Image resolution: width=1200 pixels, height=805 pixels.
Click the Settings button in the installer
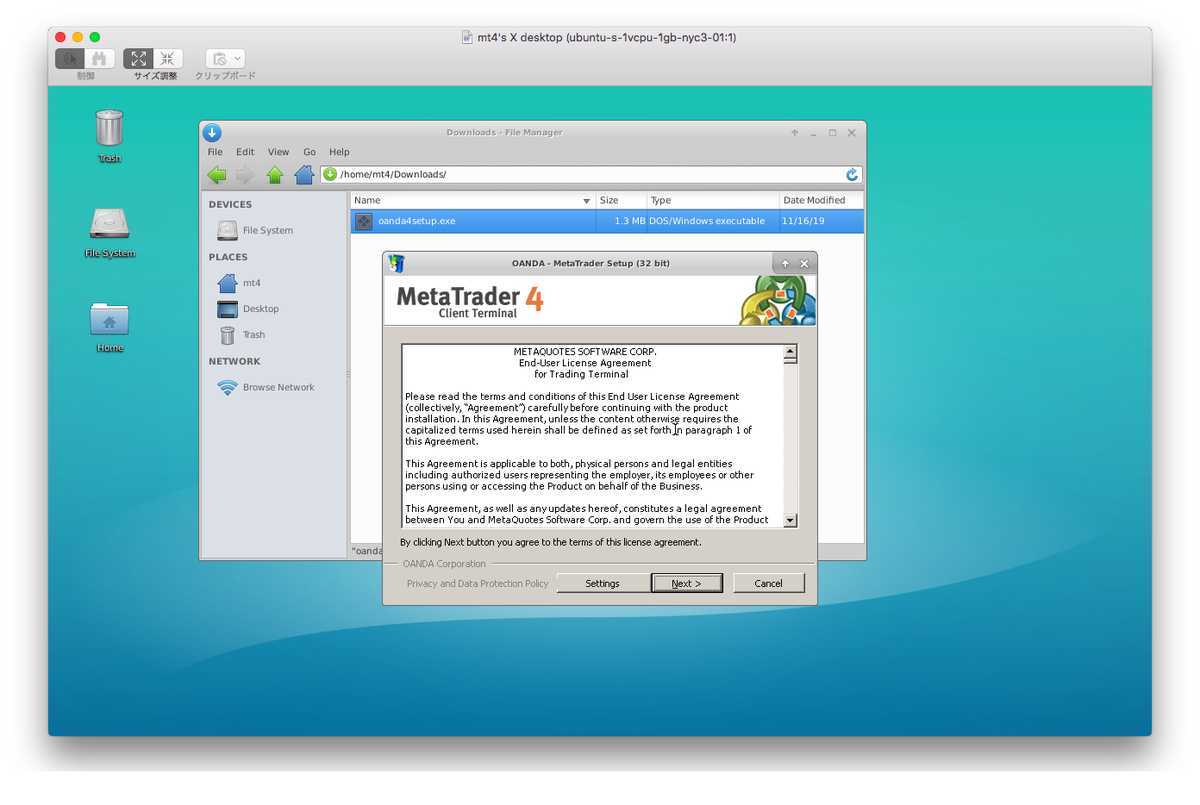click(602, 583)
